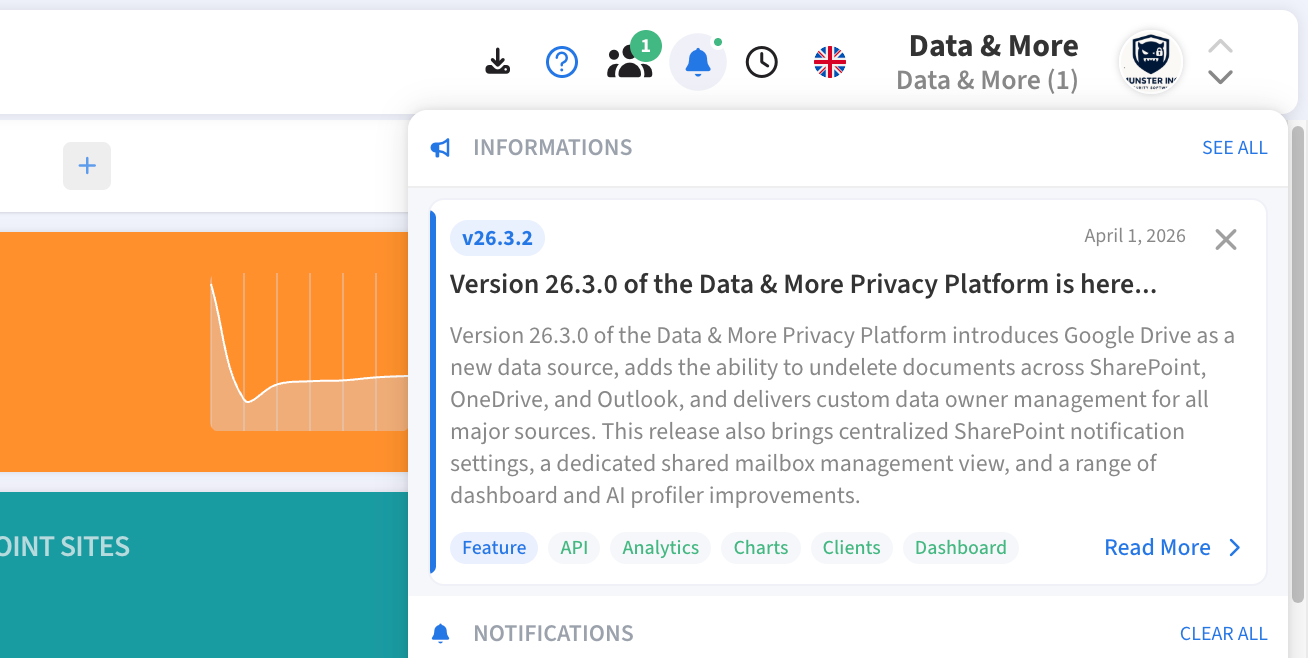The width and height of the screenshot is (1308, 658).
Task: Click the plus add button
Action: coord(87,166)
